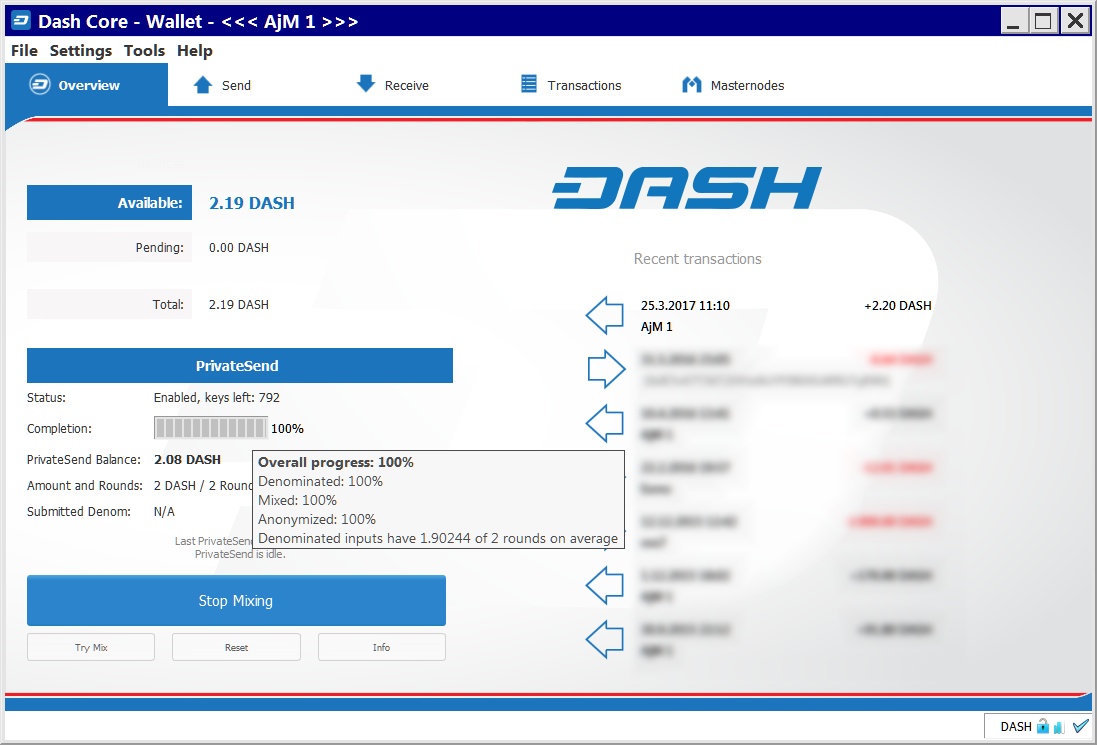Screen dimensions: 1097x745
Task: Click the "Available:" label box
Action: [109, 203]
